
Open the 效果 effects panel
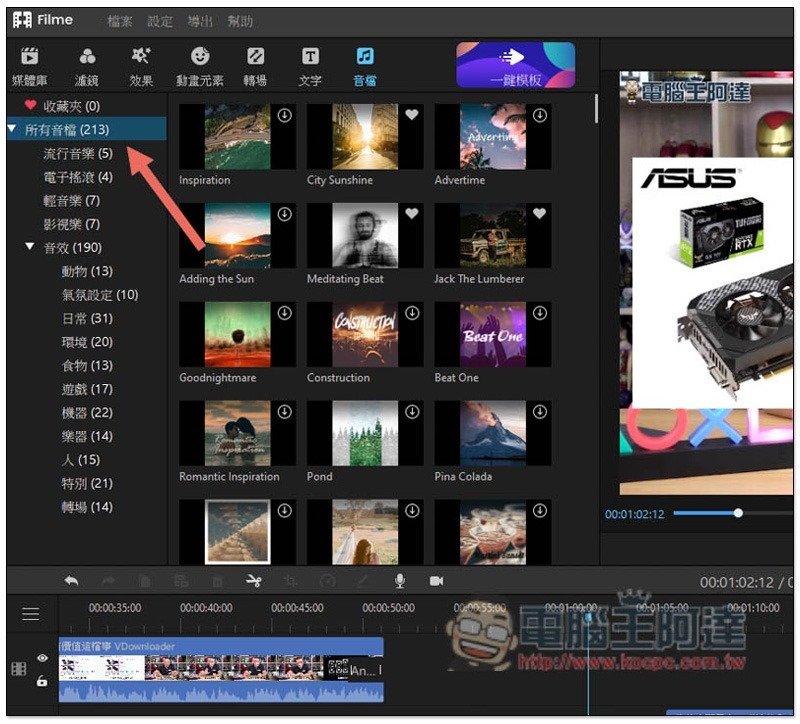(142, 66)
